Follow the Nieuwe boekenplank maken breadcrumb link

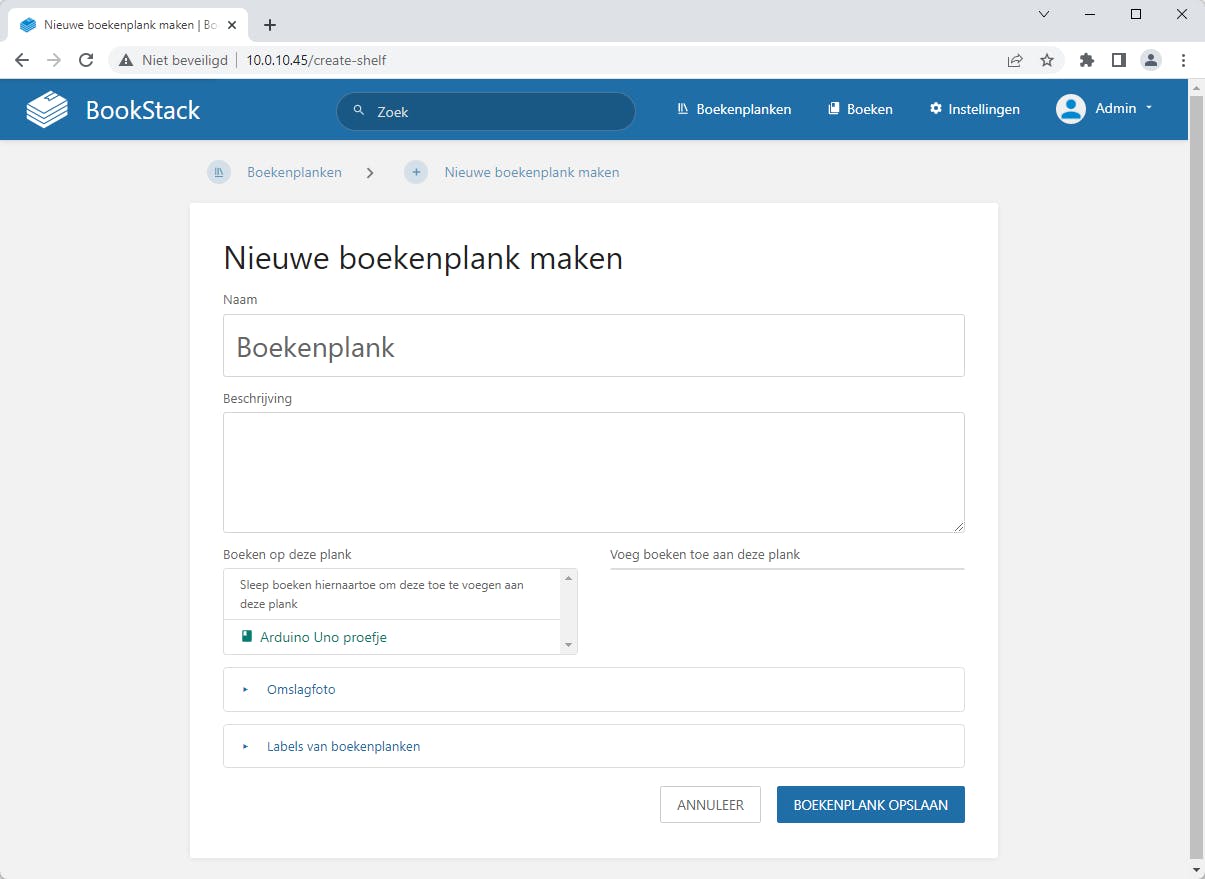coord(532,172)
